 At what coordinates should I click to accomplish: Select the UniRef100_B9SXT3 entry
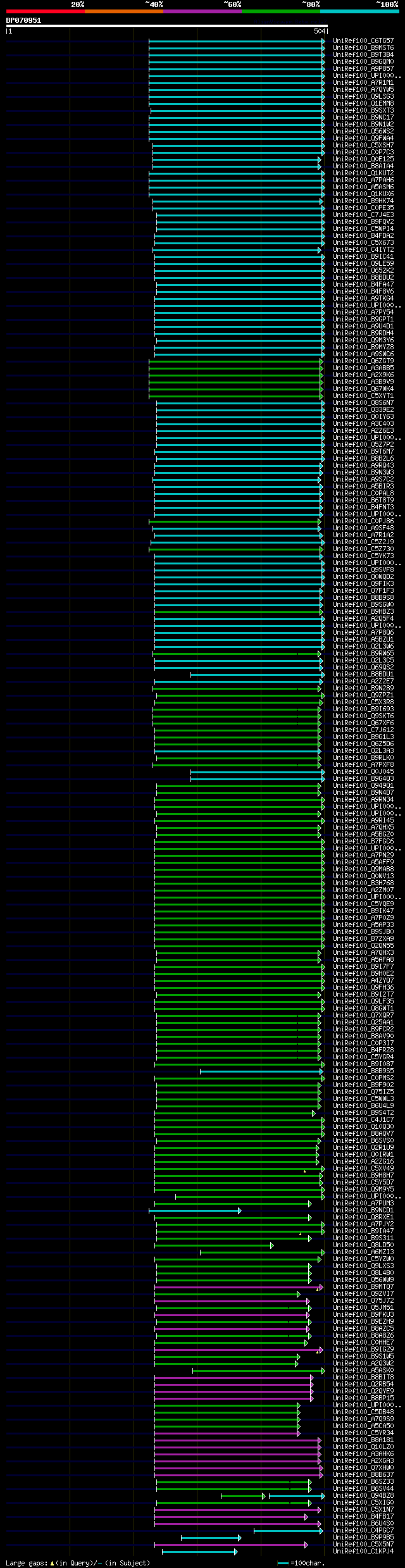[x=363, y=110]
